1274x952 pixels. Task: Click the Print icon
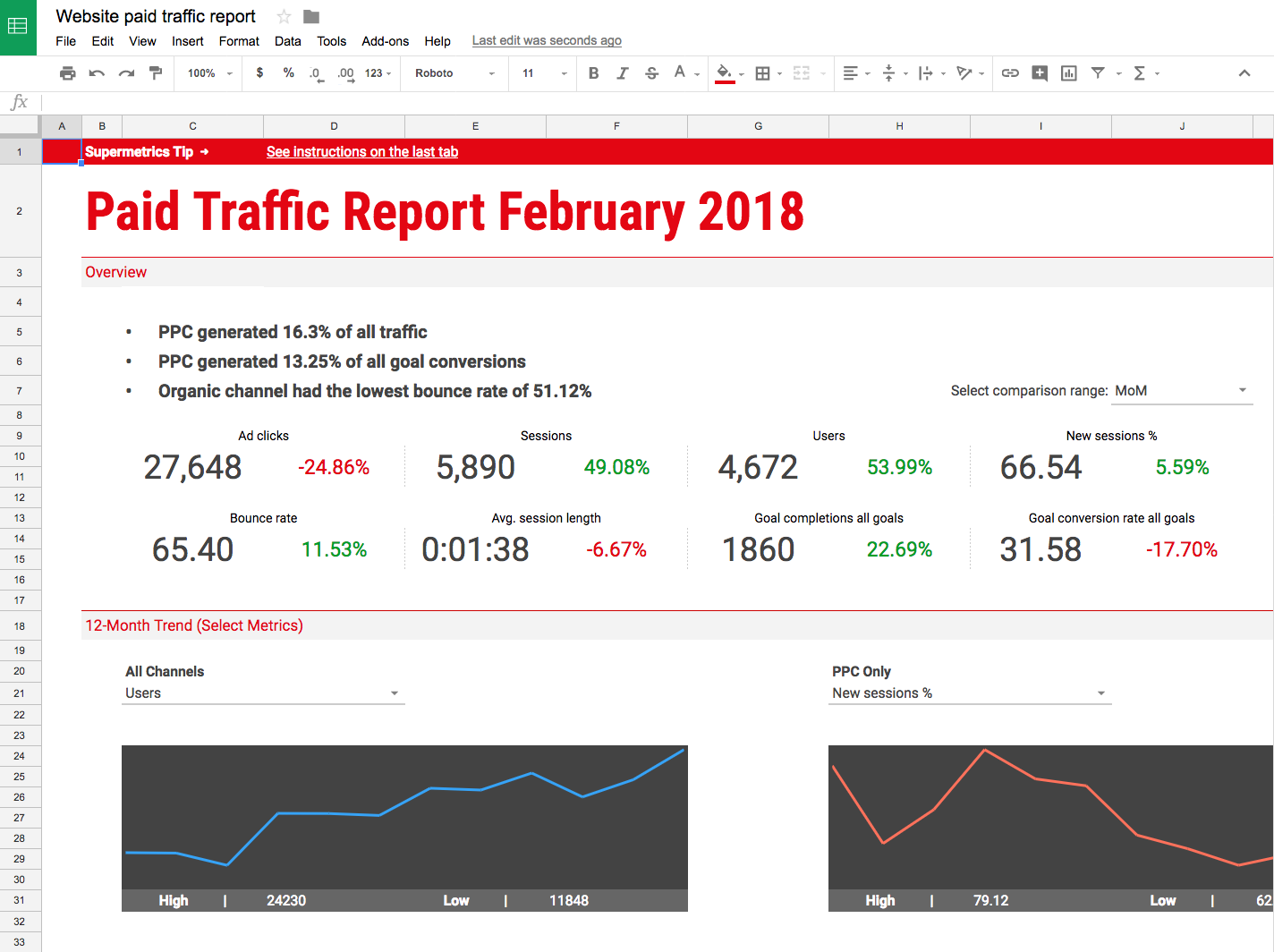point(67,73)
